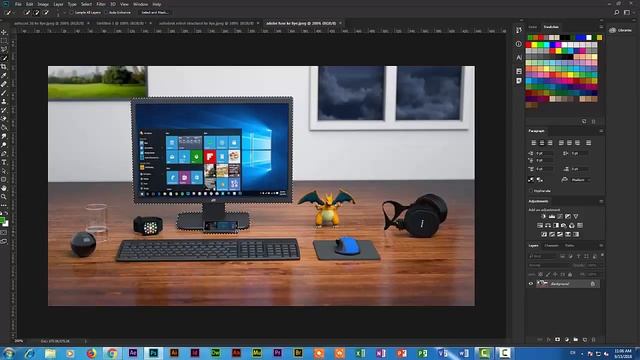Open the Paragraph panel menu
The height and width of the screenshot is (360, 640).
click(601, 131)
